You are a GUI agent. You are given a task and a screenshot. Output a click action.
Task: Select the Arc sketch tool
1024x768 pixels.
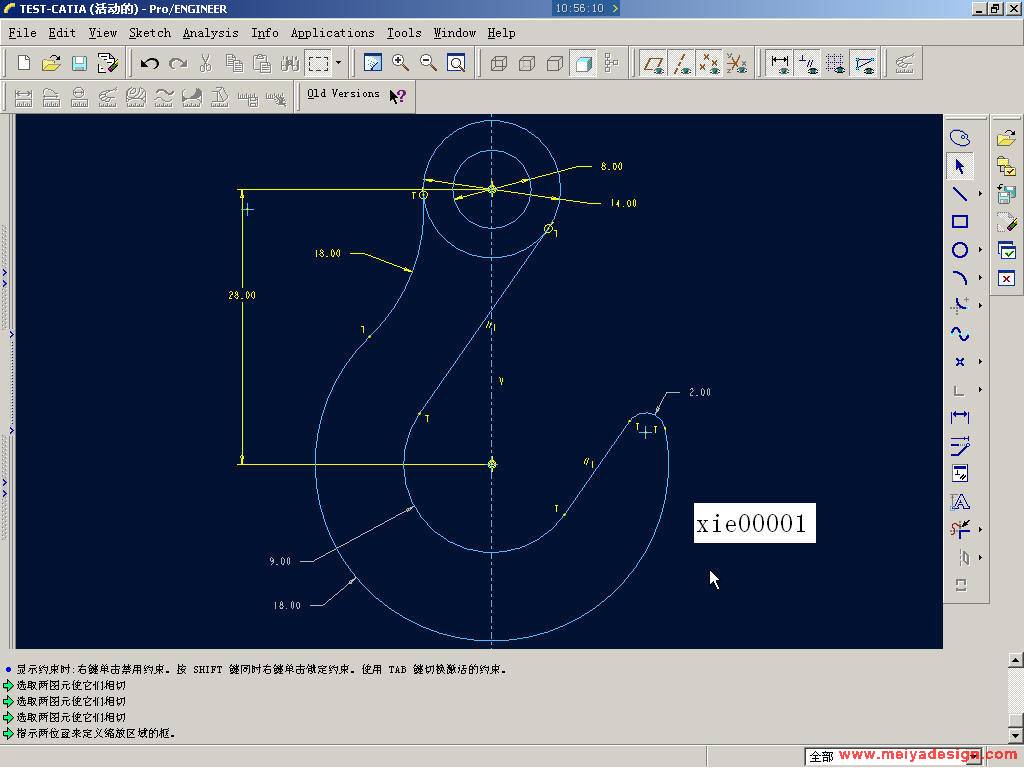coord(959,278)
